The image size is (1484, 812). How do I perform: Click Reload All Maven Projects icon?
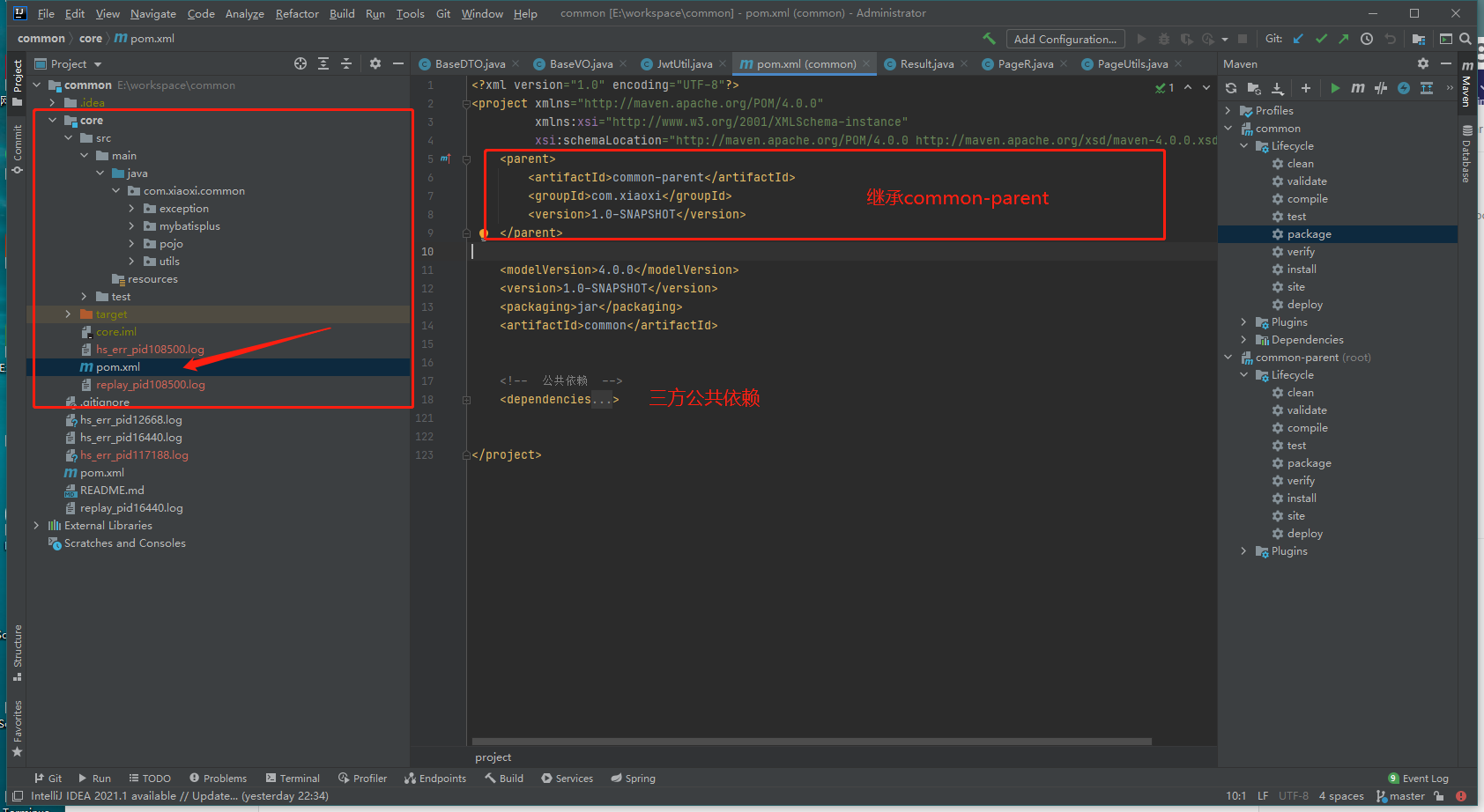pos(1231,88)
